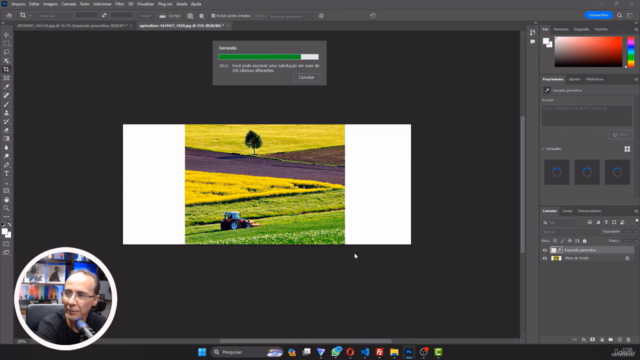Click the reset crop arrow icon
Screen dimensions: 640x360
[x=373, y=16]
